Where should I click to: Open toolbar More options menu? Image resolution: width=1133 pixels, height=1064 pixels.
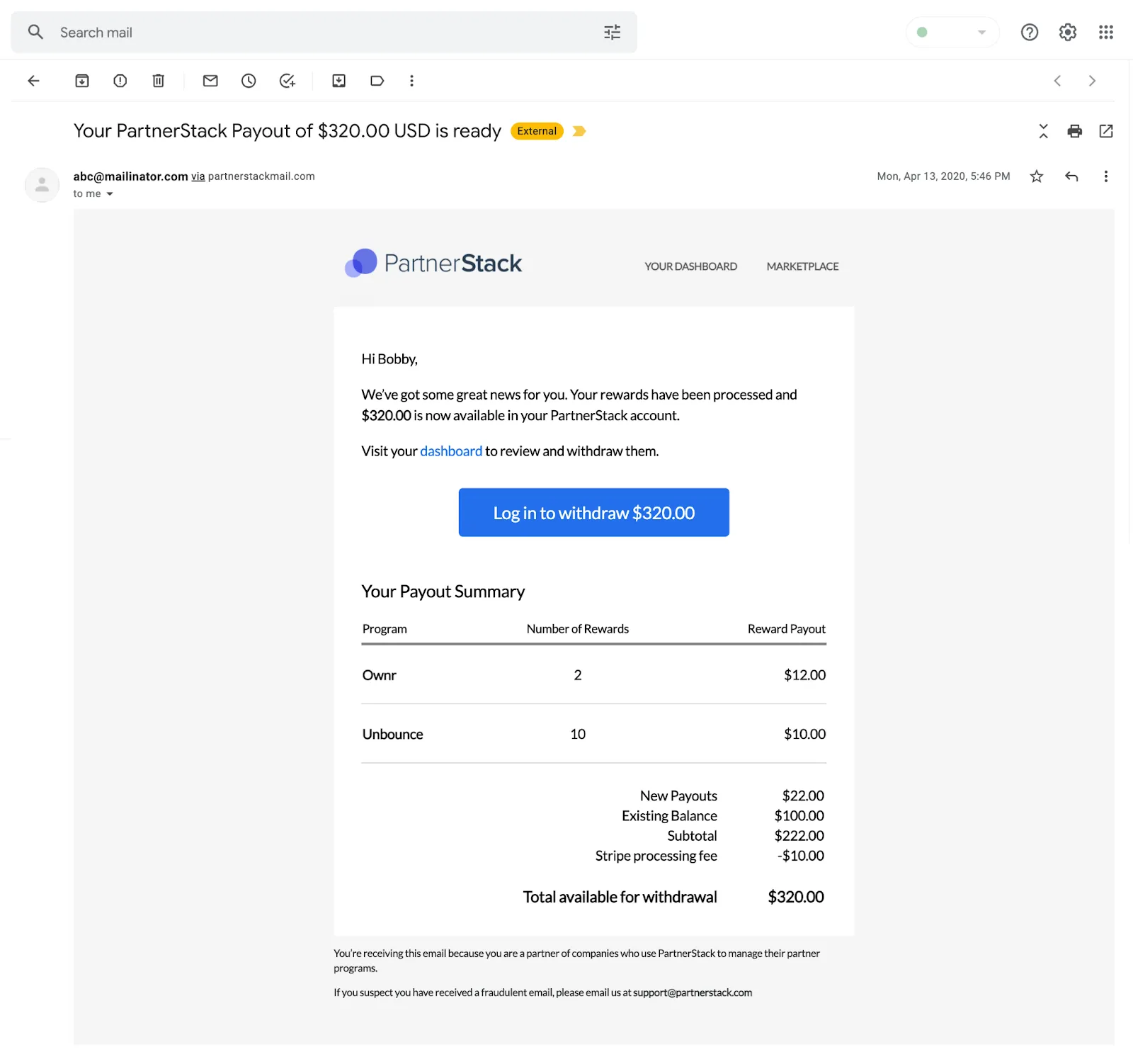click(411, 81)
